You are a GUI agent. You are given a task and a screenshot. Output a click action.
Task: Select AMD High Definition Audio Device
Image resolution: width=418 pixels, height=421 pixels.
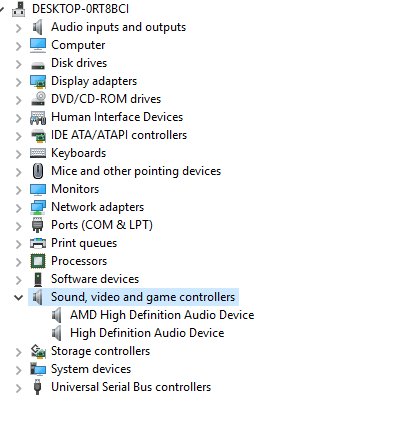[162, 315]
